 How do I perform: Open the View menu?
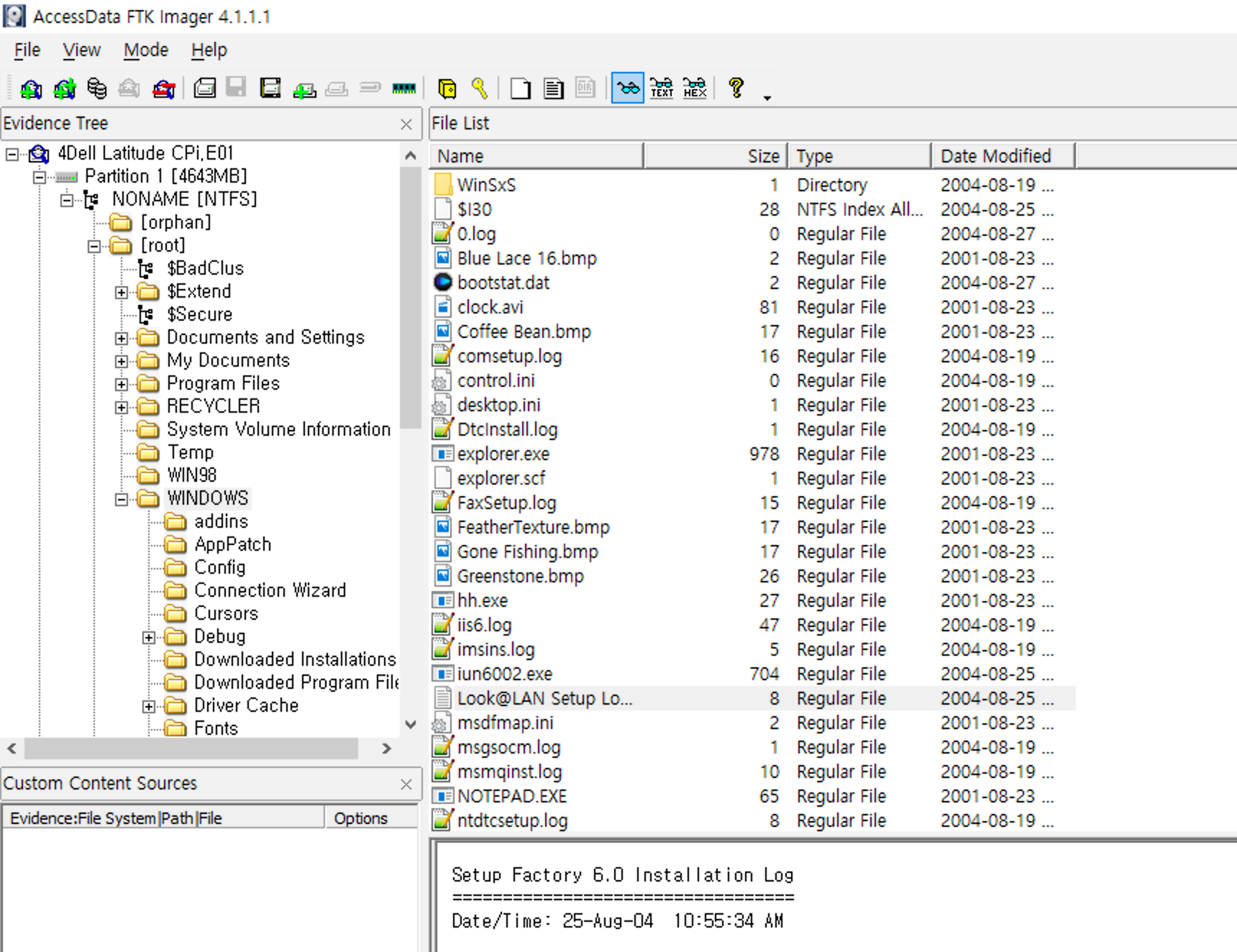point(81,50)
